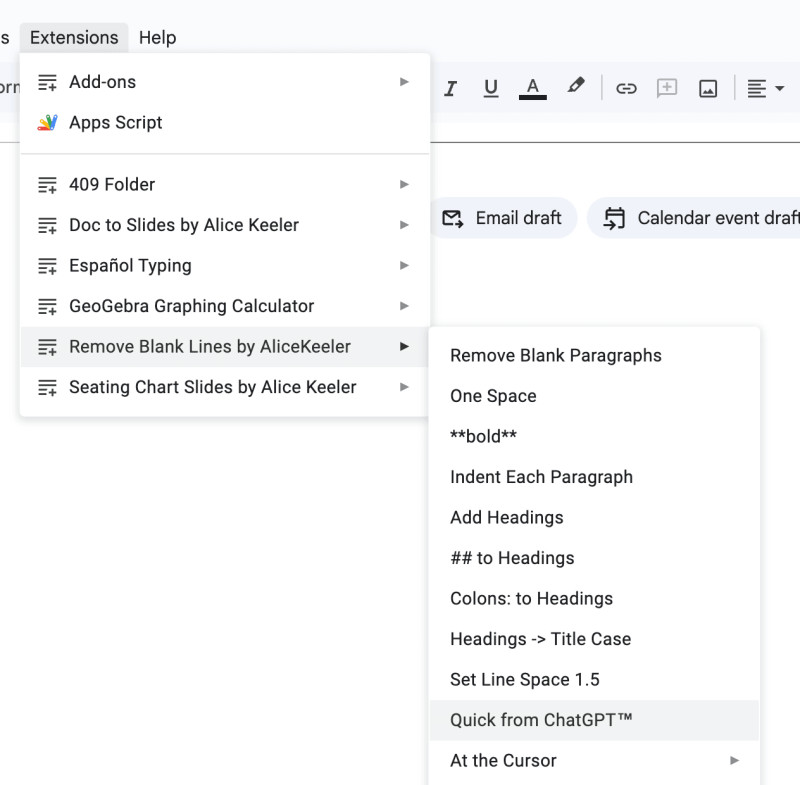The width and height of the screenshot is (800, 785).
Task: Expand the Add-ons submenu arrow
Action: (404, 82)
